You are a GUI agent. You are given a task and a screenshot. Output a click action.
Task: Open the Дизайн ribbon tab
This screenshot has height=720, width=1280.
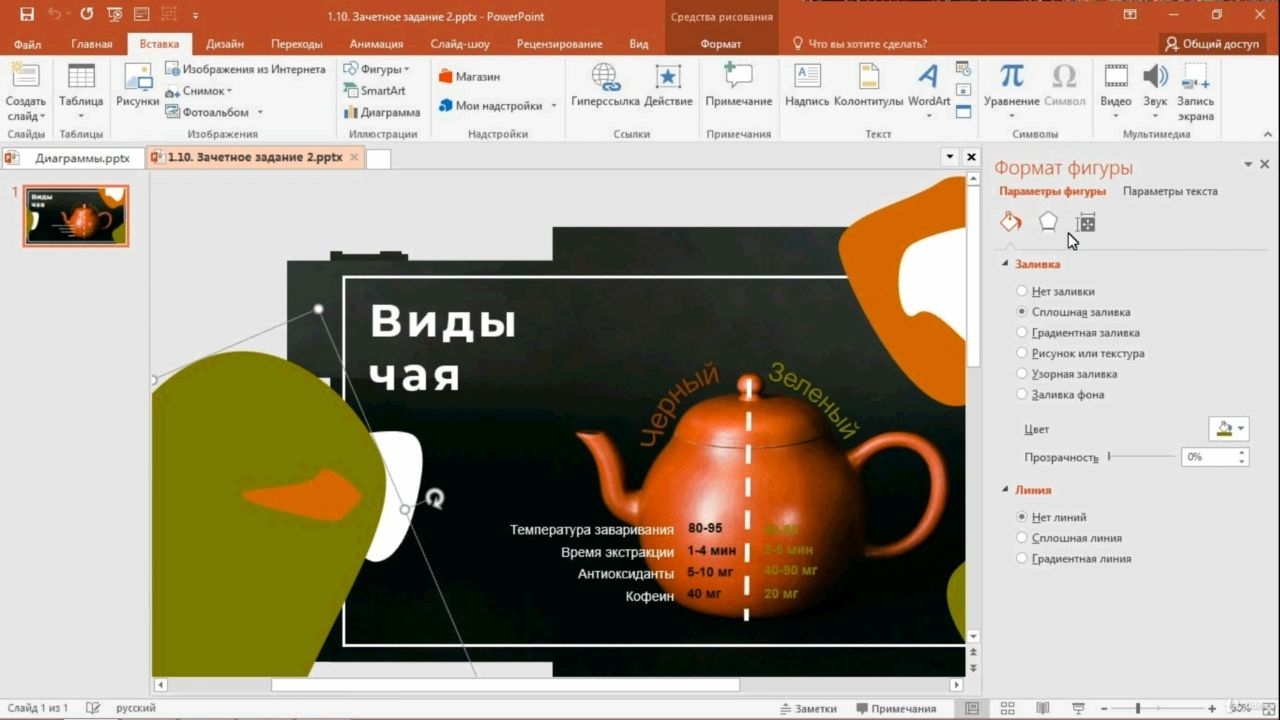(x=225, y=44)
